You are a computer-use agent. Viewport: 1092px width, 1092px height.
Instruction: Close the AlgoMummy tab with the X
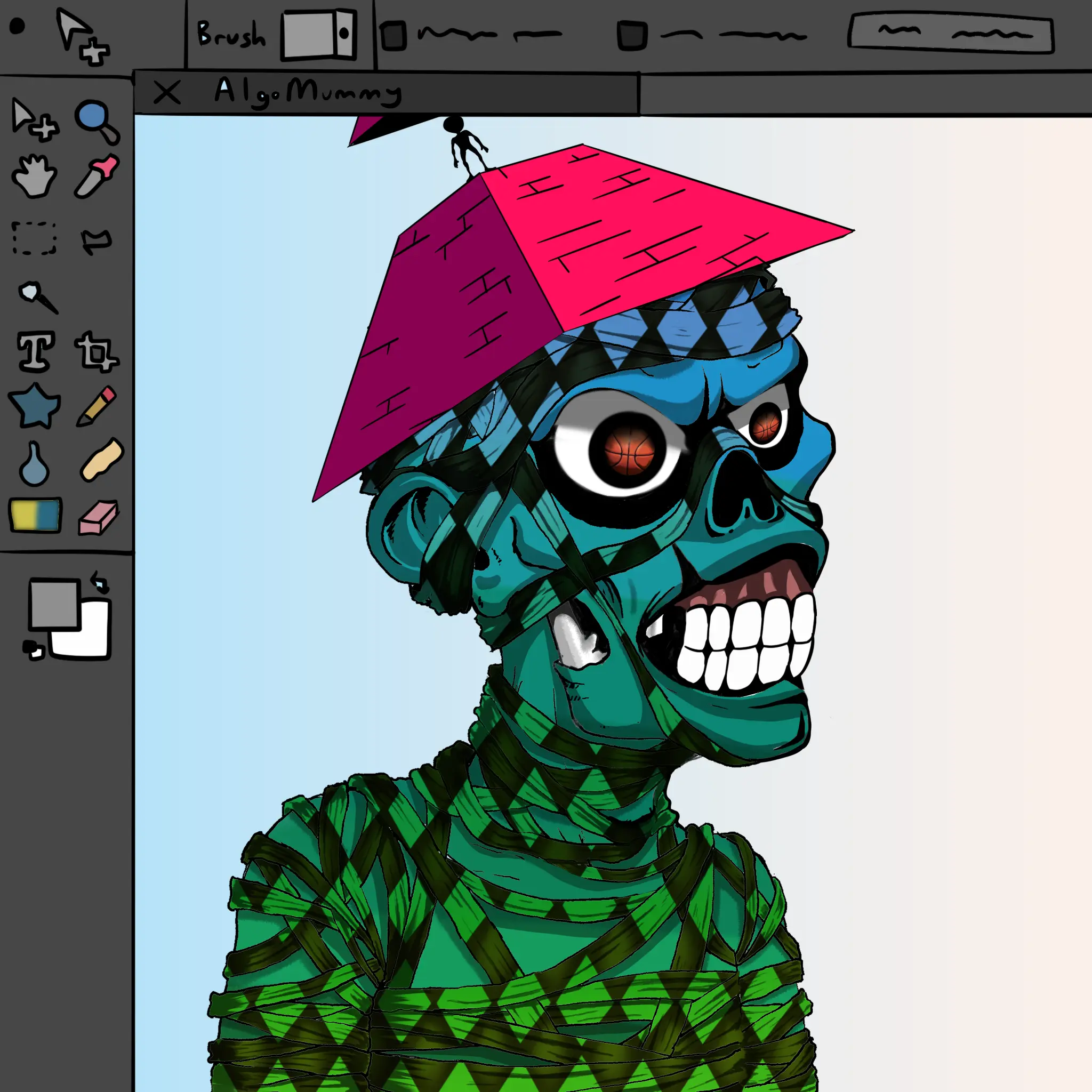pos(167,92)
